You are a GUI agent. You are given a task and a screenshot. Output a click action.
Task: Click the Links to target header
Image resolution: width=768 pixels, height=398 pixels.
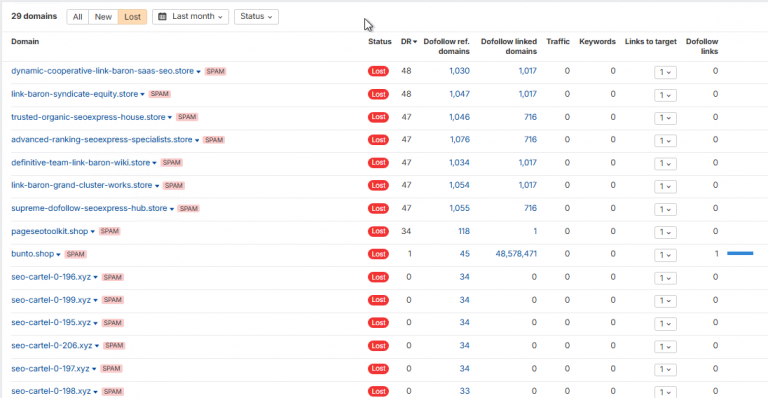(x=650, y=42)
